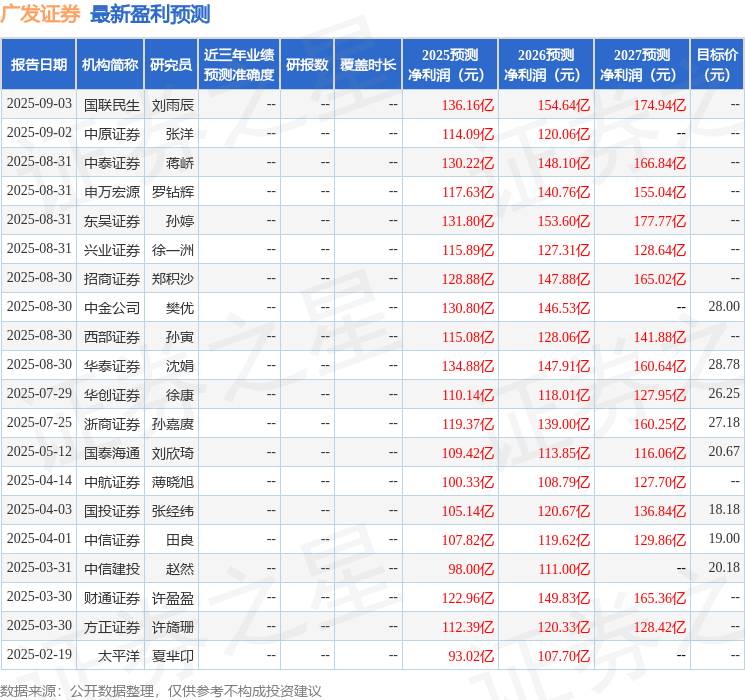Click the 最新盈利预测 heading
Screen dimensions: 745x700
click(150, 14)
